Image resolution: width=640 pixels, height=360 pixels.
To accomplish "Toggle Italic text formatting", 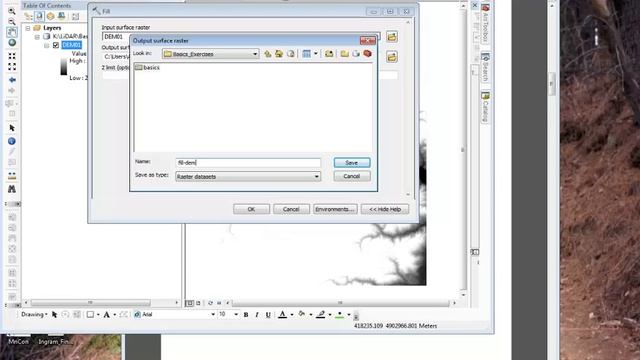I will [257, 315].
